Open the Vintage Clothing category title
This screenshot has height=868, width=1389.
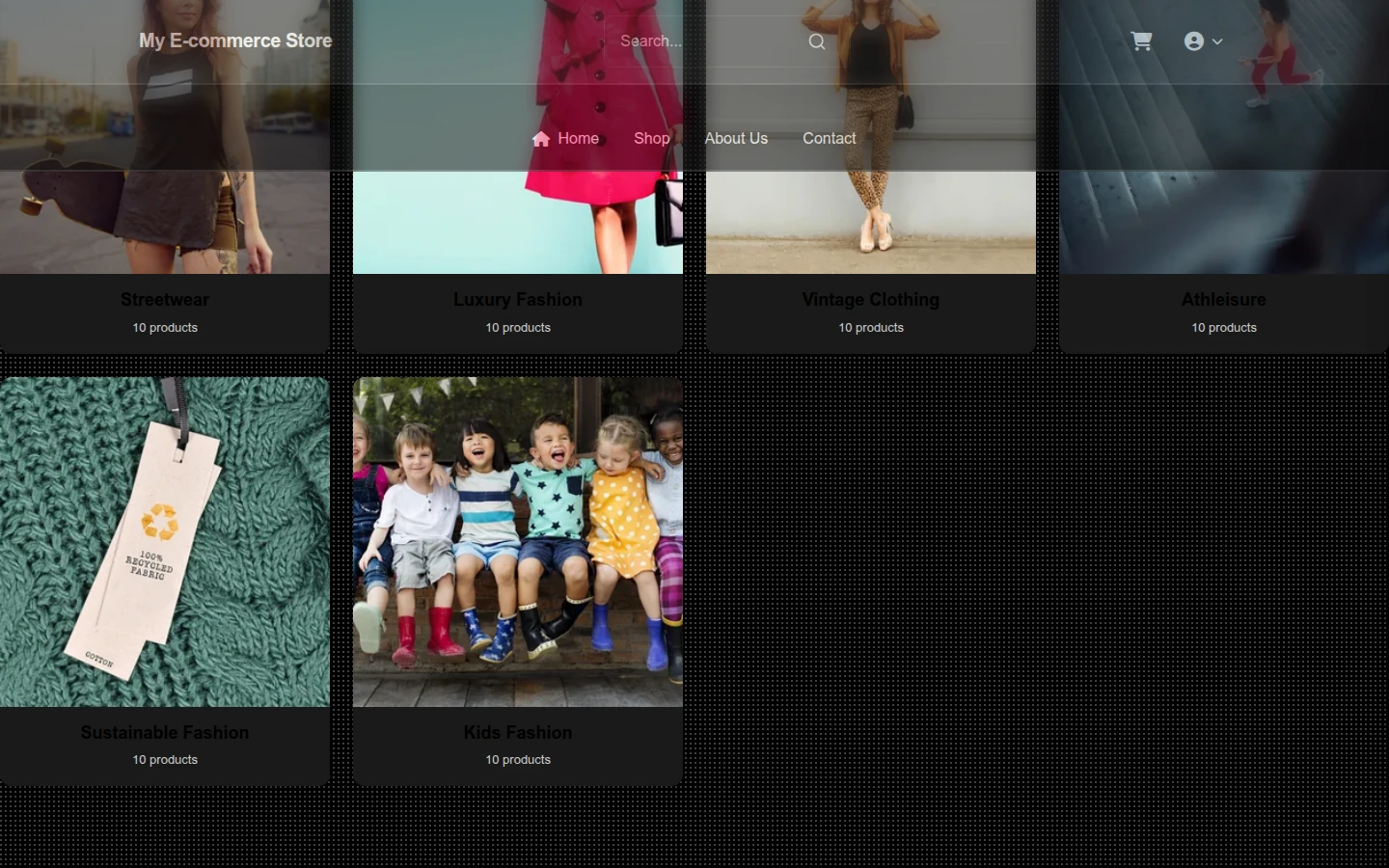pyautogui.click(x=871, y=300)
